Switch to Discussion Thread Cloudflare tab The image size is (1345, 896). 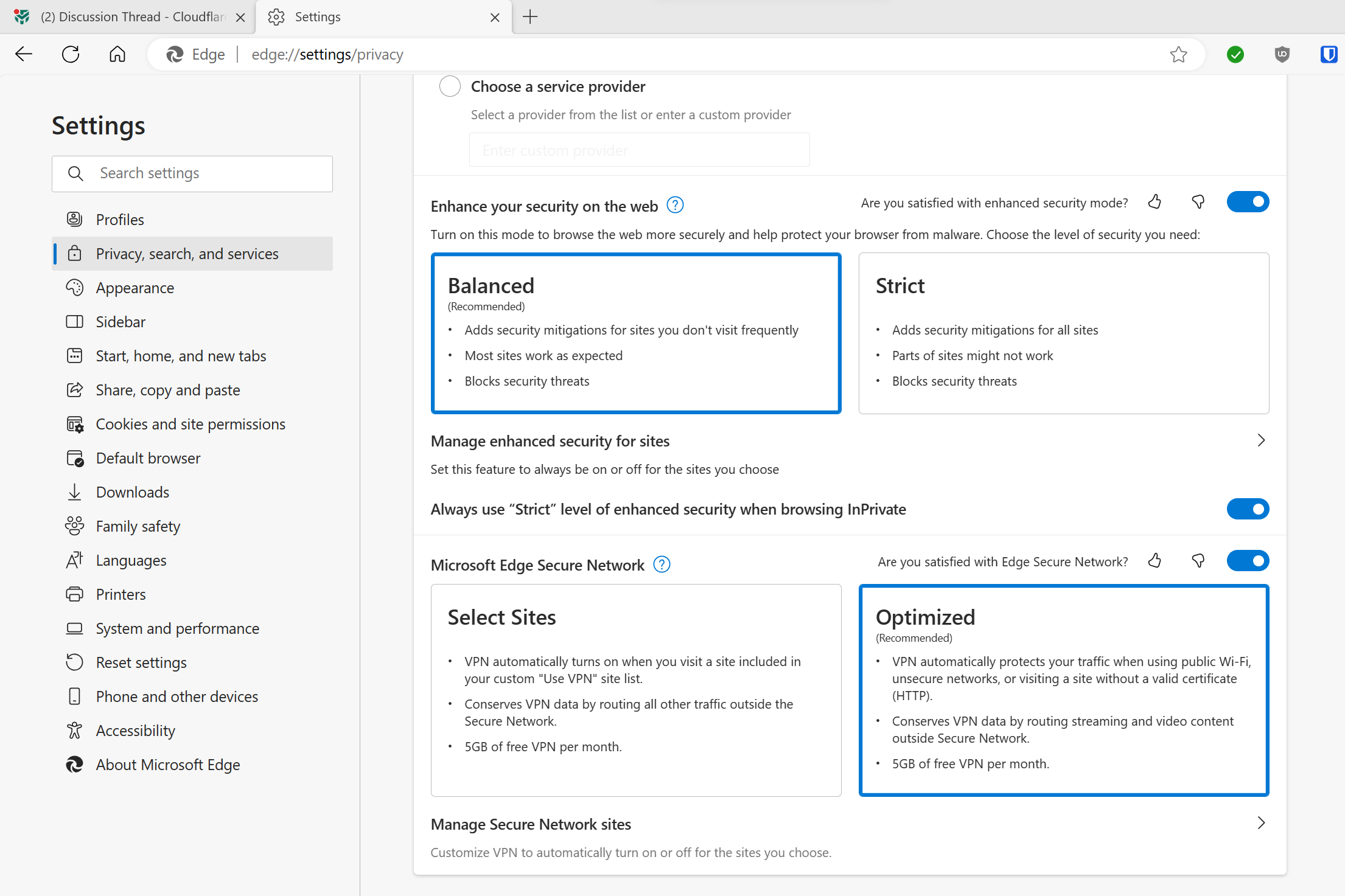[122, 17]
